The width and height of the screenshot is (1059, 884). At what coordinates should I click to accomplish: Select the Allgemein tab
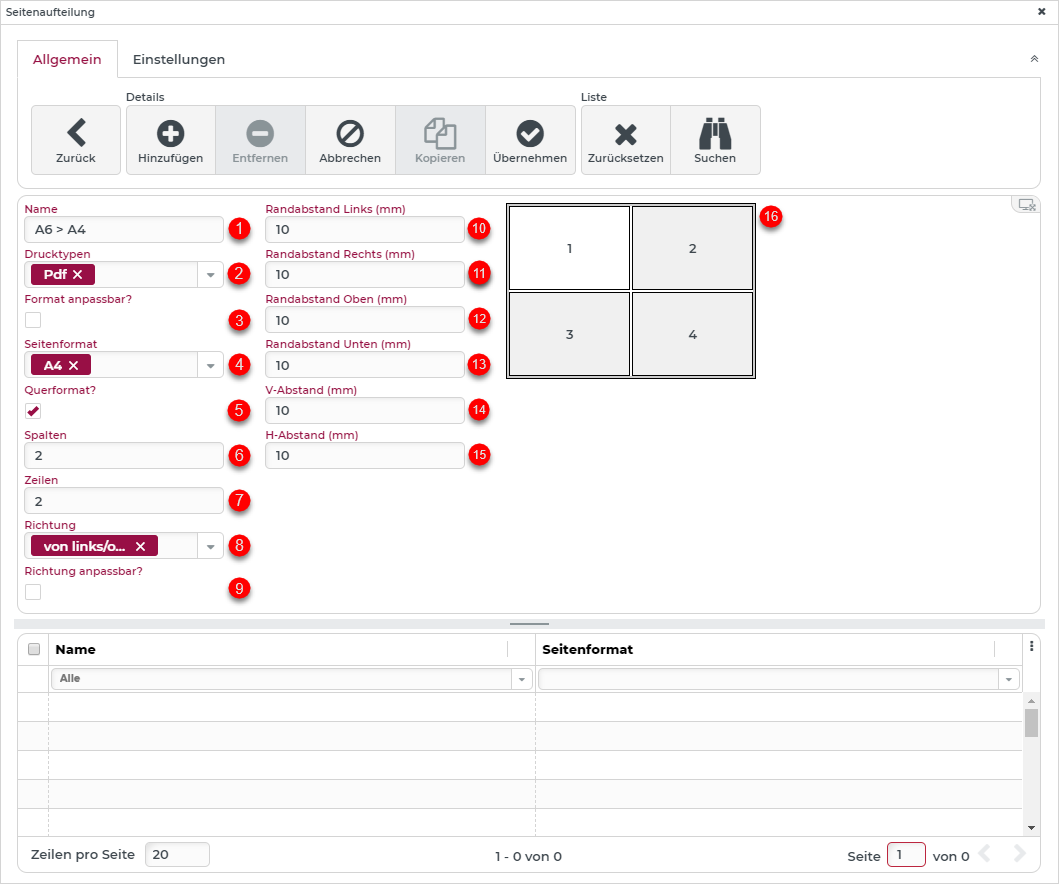point(67,59)
